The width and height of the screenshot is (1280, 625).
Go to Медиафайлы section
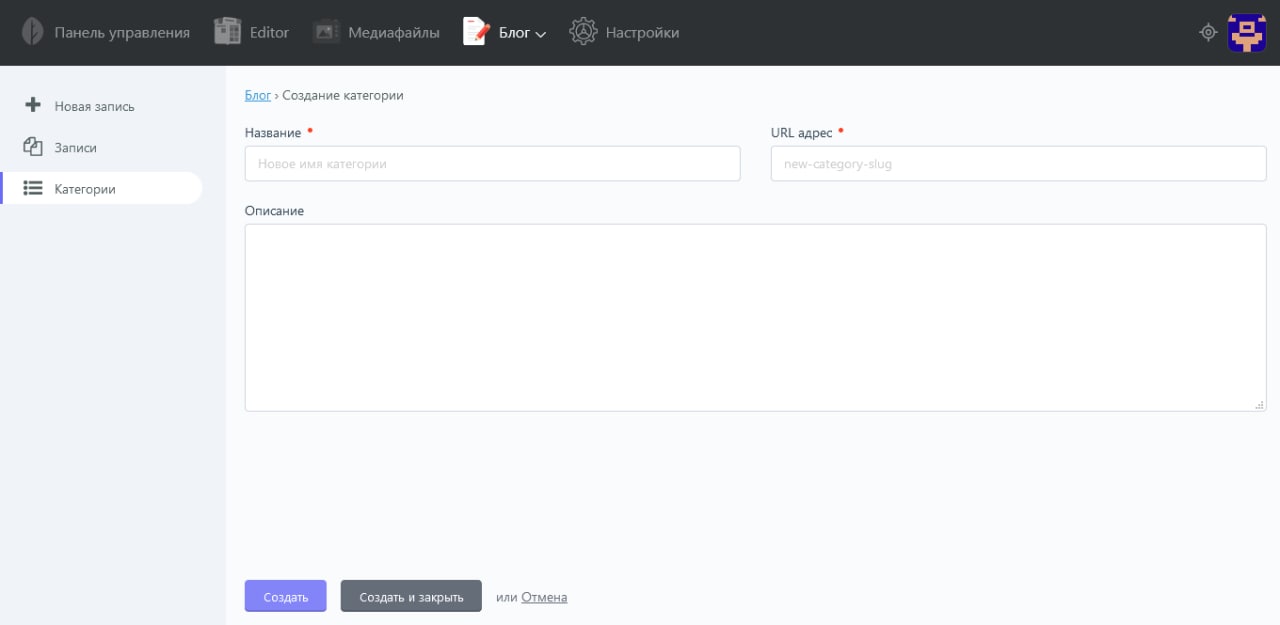point(394,33)
